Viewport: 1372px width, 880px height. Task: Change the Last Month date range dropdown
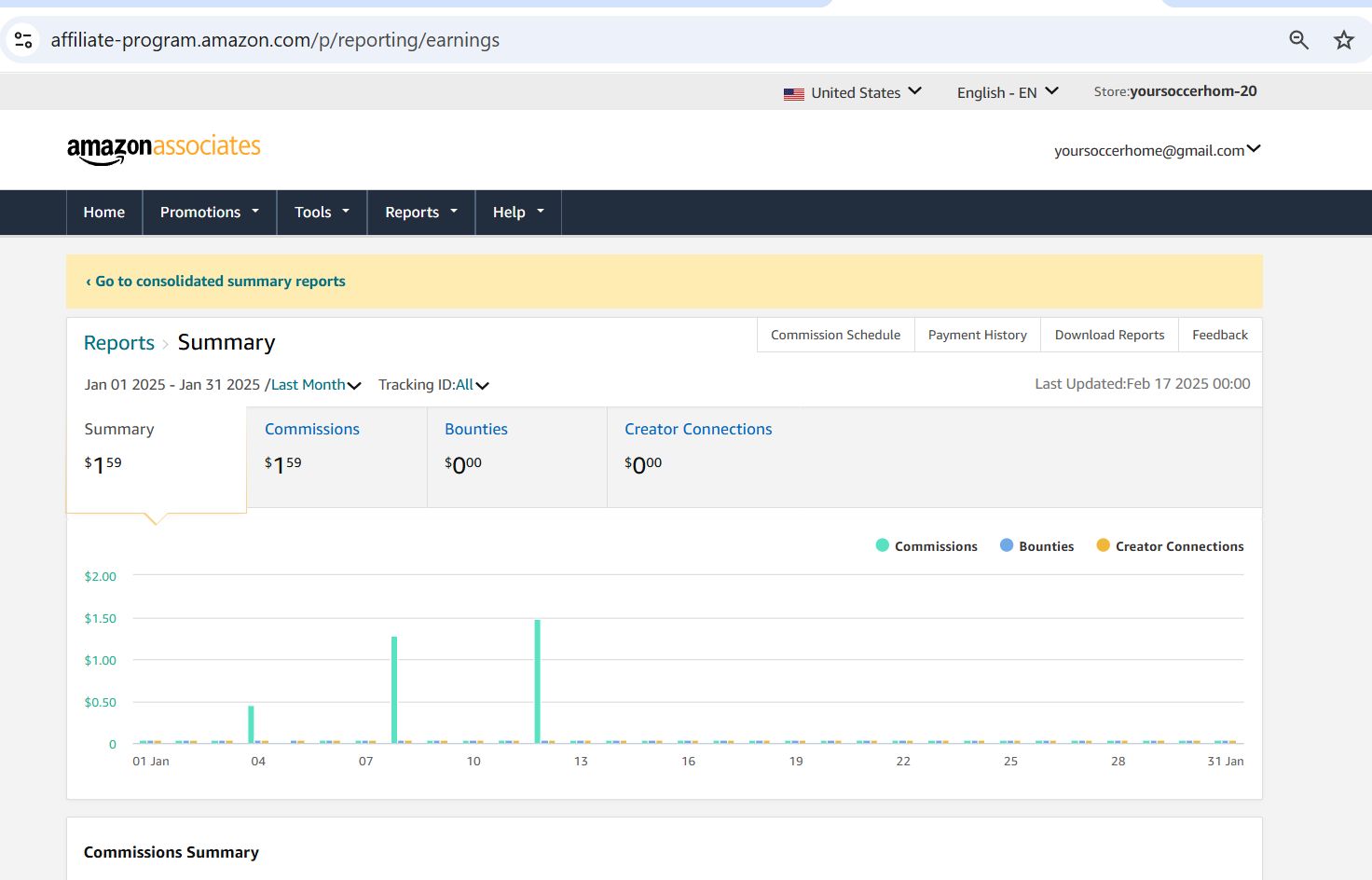(x=316, y=385)
